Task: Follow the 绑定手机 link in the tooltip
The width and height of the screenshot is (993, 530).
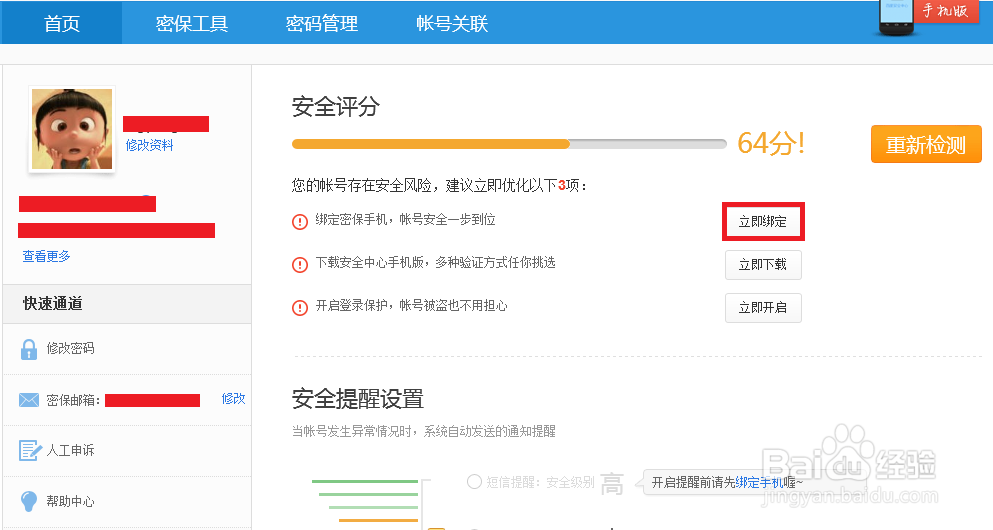Action: 759,483
